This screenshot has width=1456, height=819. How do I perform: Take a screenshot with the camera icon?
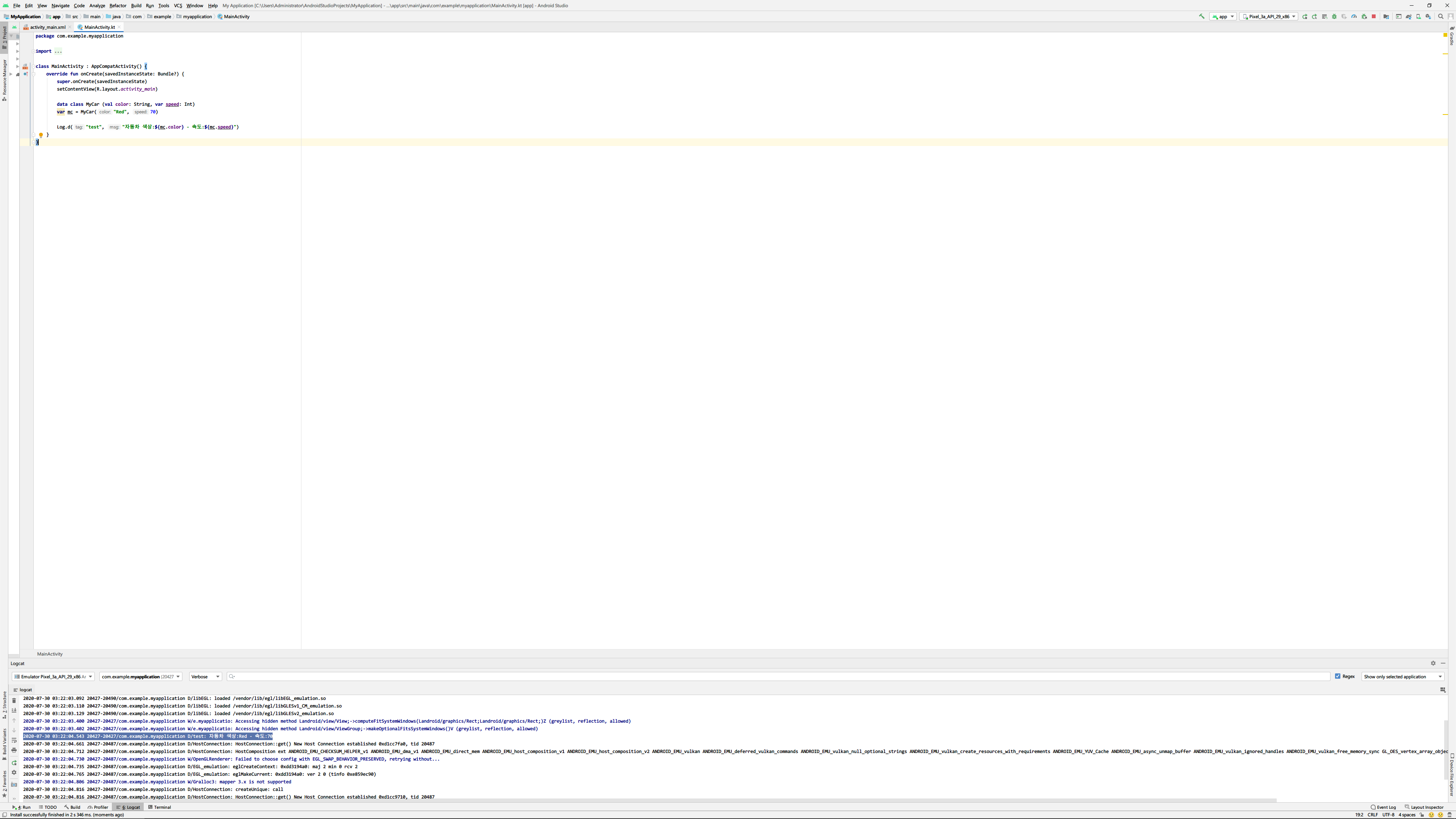tap(14, 784)
